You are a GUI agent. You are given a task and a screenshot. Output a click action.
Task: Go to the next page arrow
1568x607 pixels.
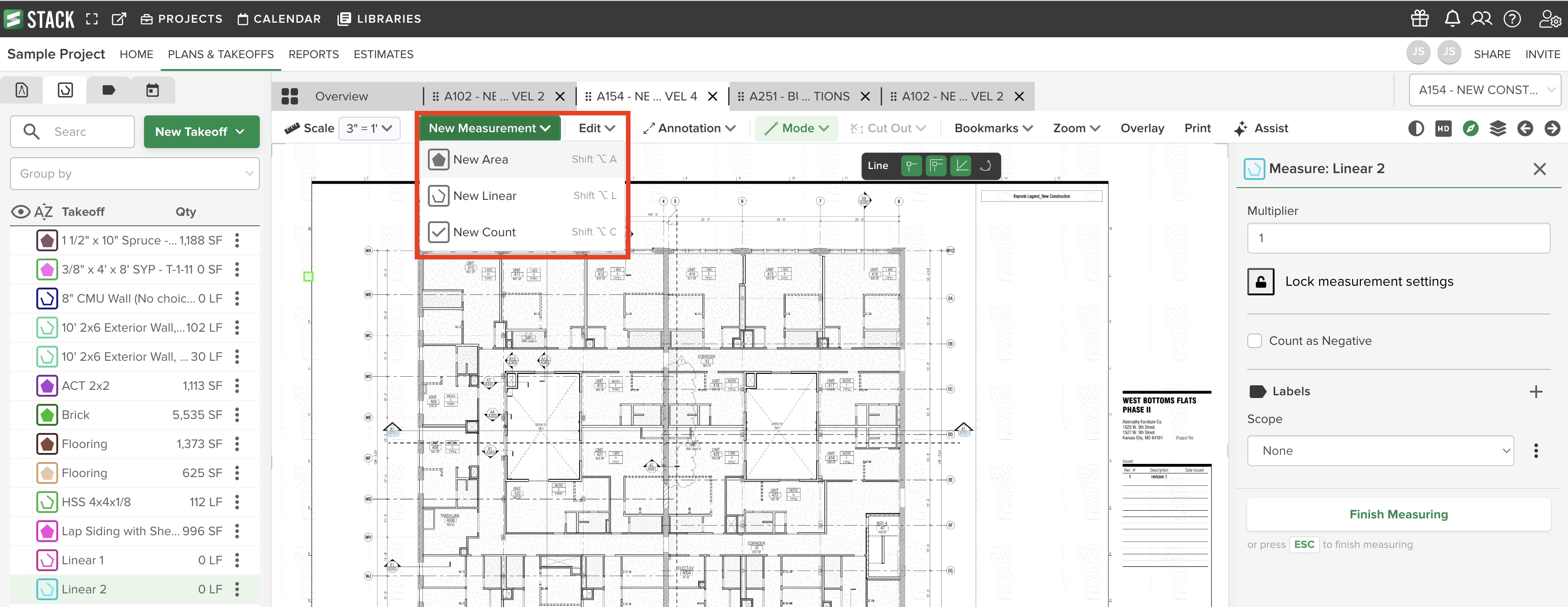[x=1552, y=129]
